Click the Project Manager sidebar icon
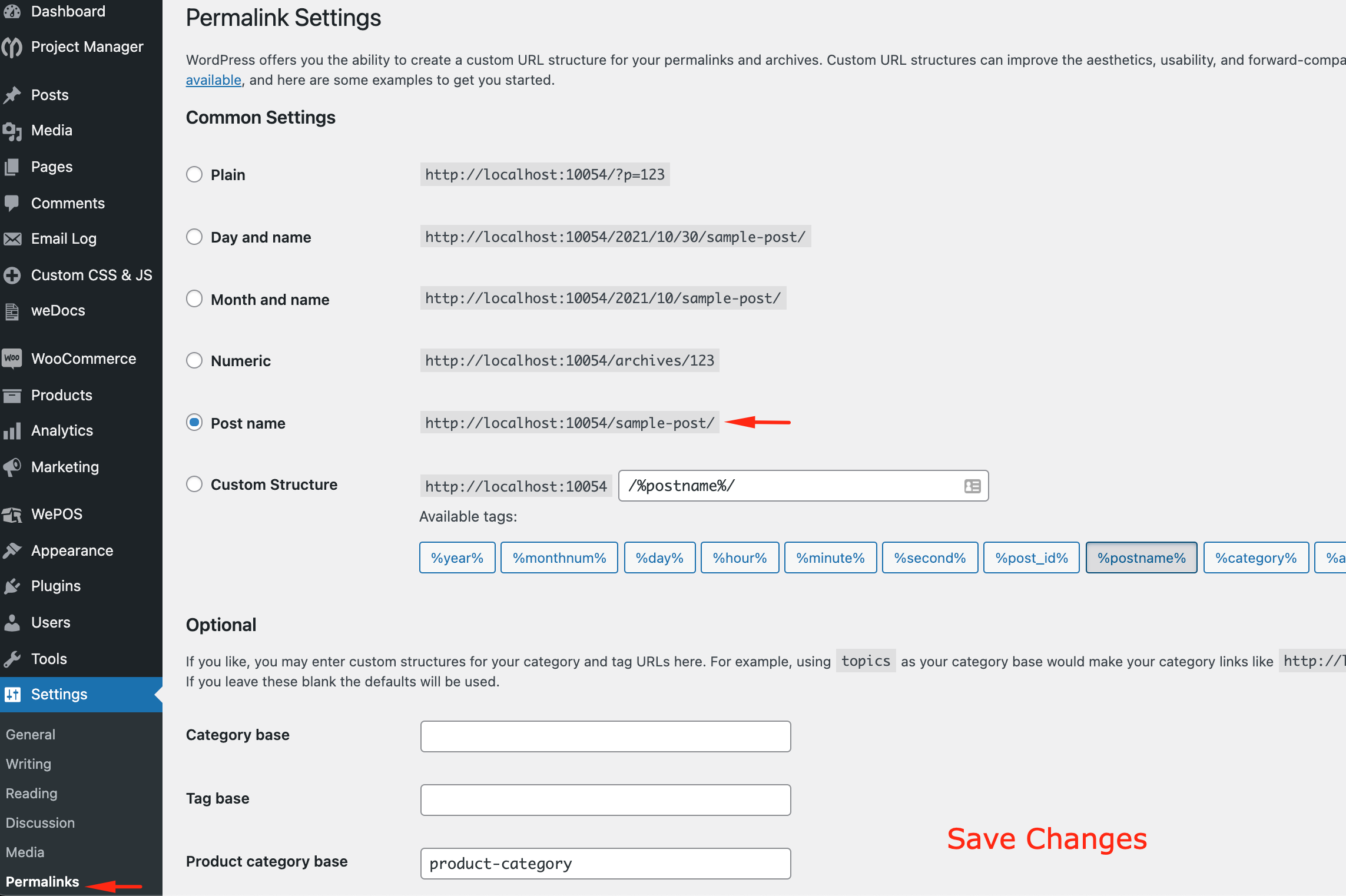 [x=12, y=47]
